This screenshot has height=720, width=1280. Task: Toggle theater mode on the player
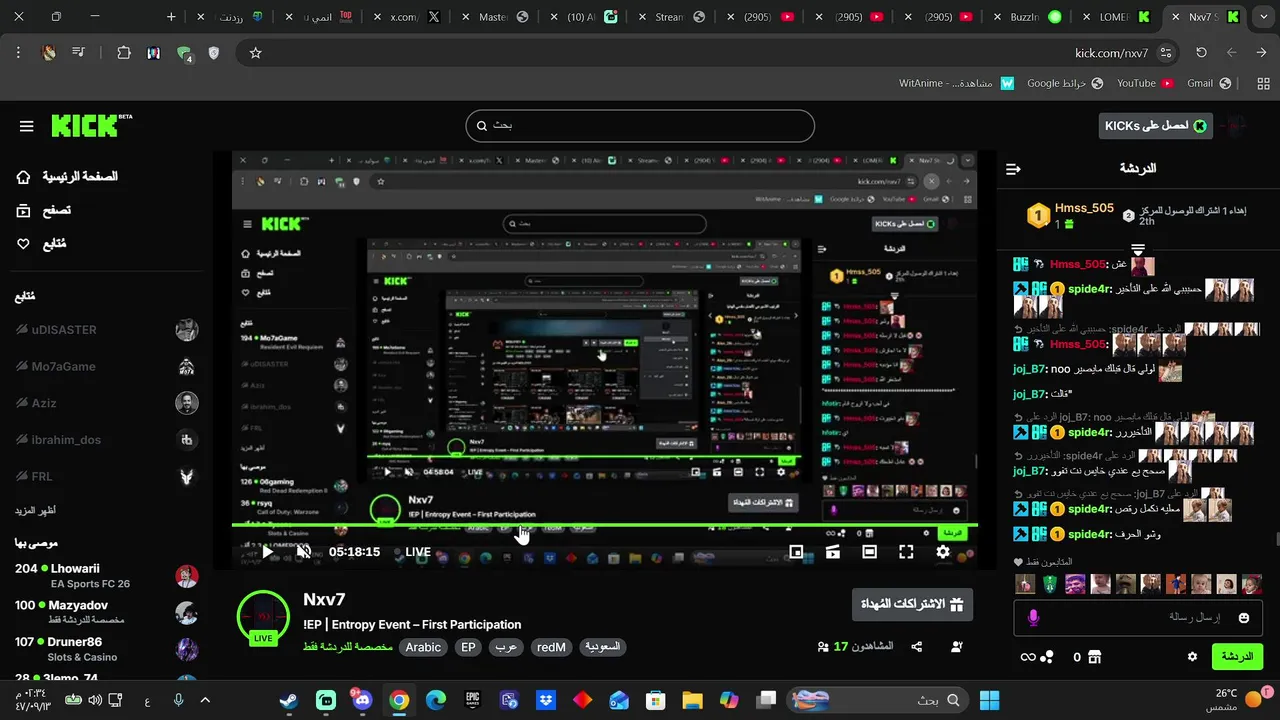coord(869,552)
